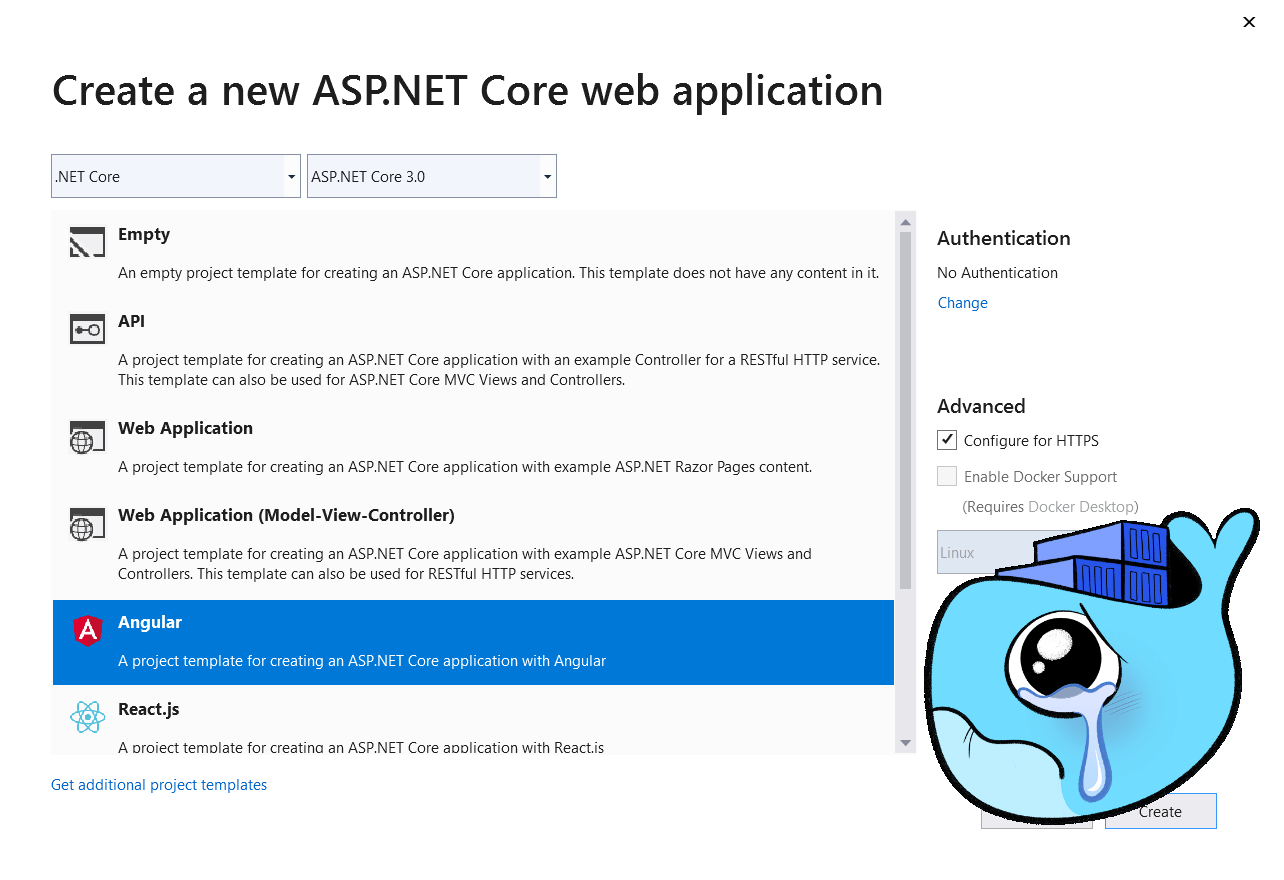Open Get additional project templates link
Screen dimensions: 1284x880
[x=159, y=785]
